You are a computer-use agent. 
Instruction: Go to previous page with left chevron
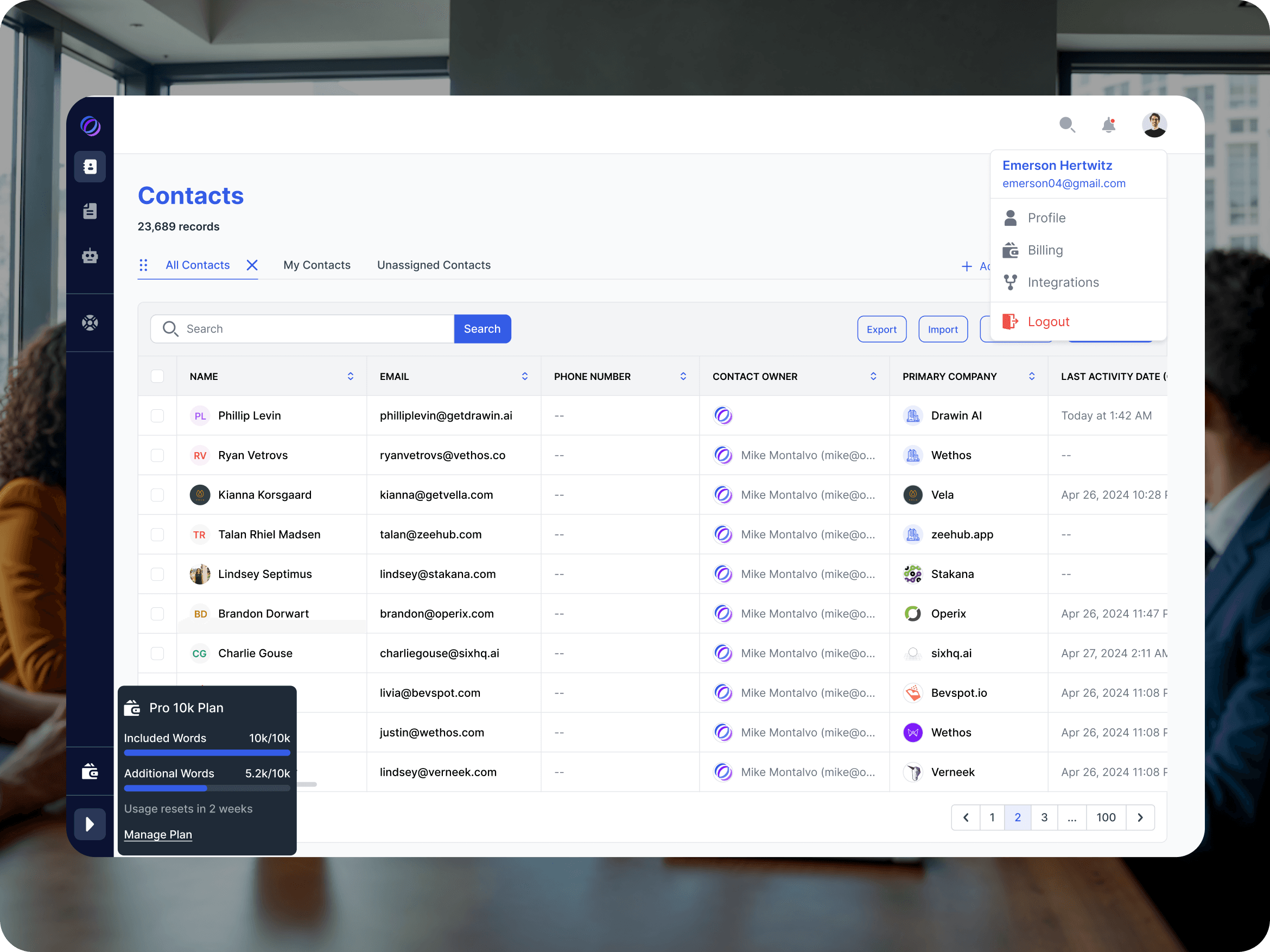[966, 817]
